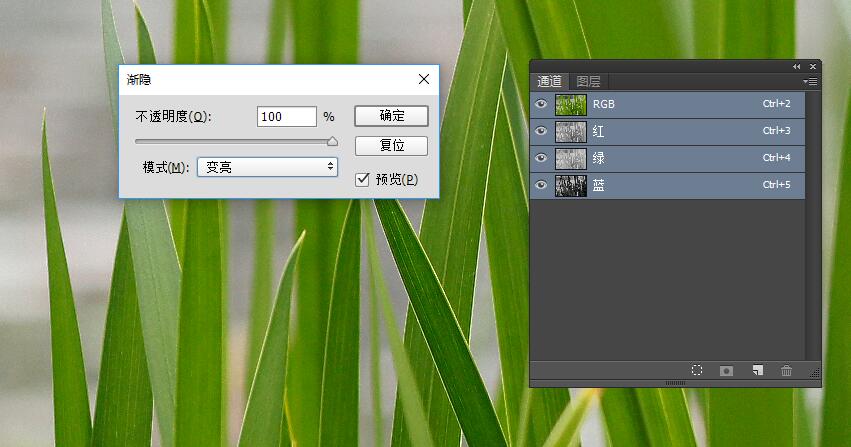Delete current channel trash icon
The height and width of the screenshot is (447, 851).
(x=786, y=370)
